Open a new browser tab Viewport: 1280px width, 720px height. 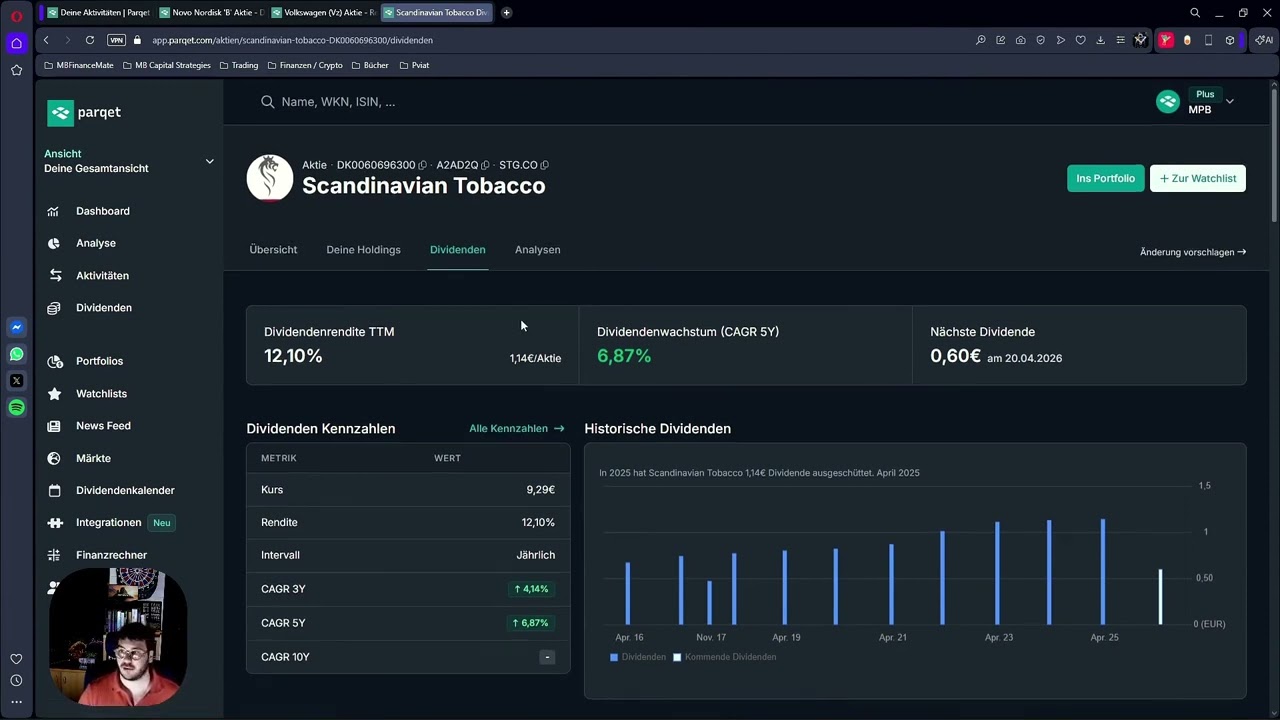[506, 13]
